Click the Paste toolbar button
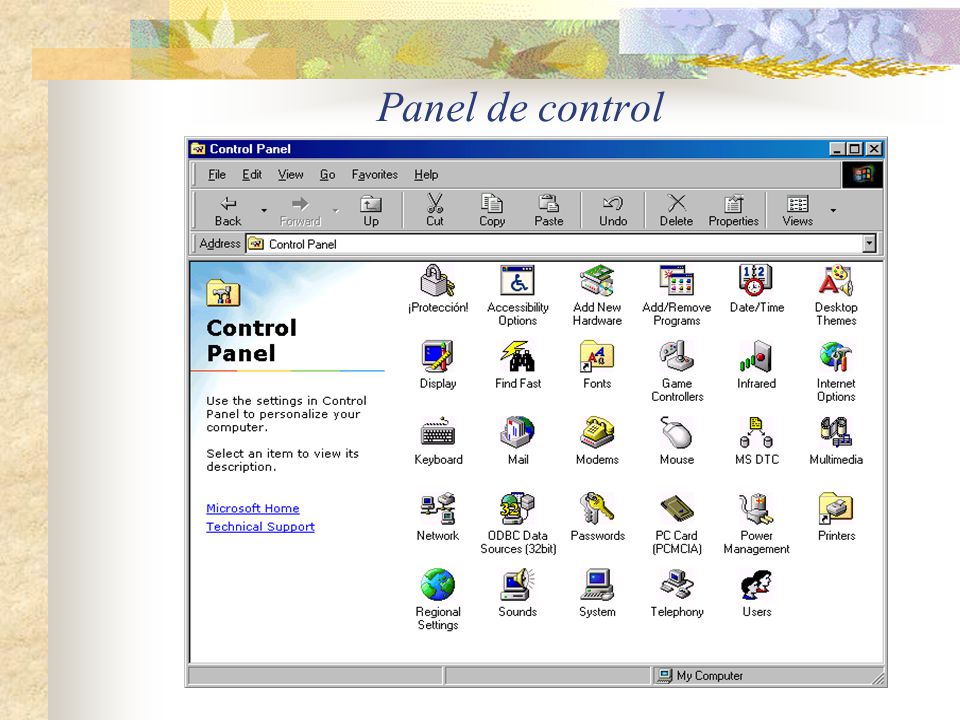 point(549,211)
